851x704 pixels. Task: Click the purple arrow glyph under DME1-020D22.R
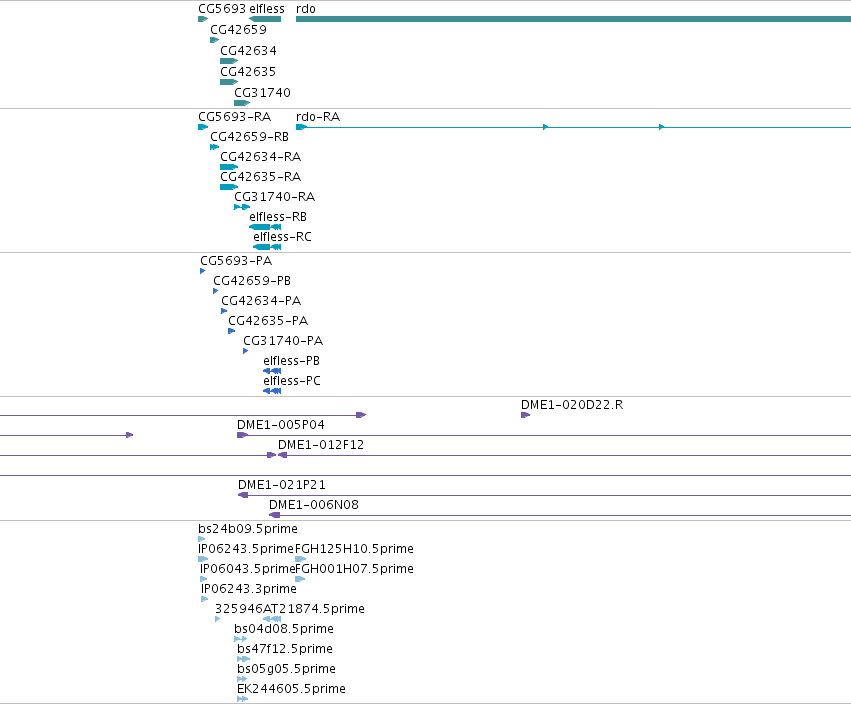(525, 415)
